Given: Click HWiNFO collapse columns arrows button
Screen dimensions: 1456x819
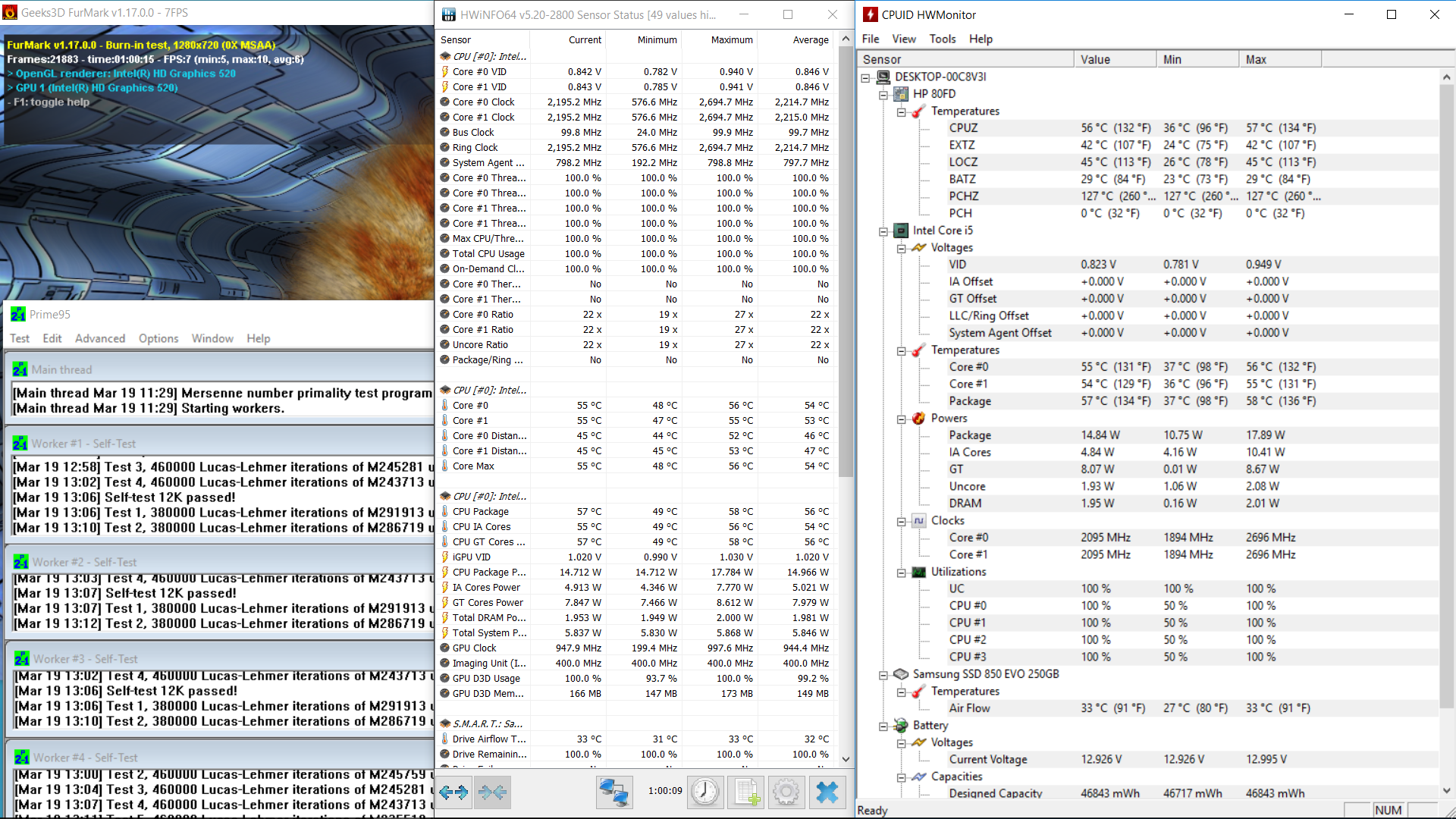Looking at the screenshot, I should click(492, 792).
